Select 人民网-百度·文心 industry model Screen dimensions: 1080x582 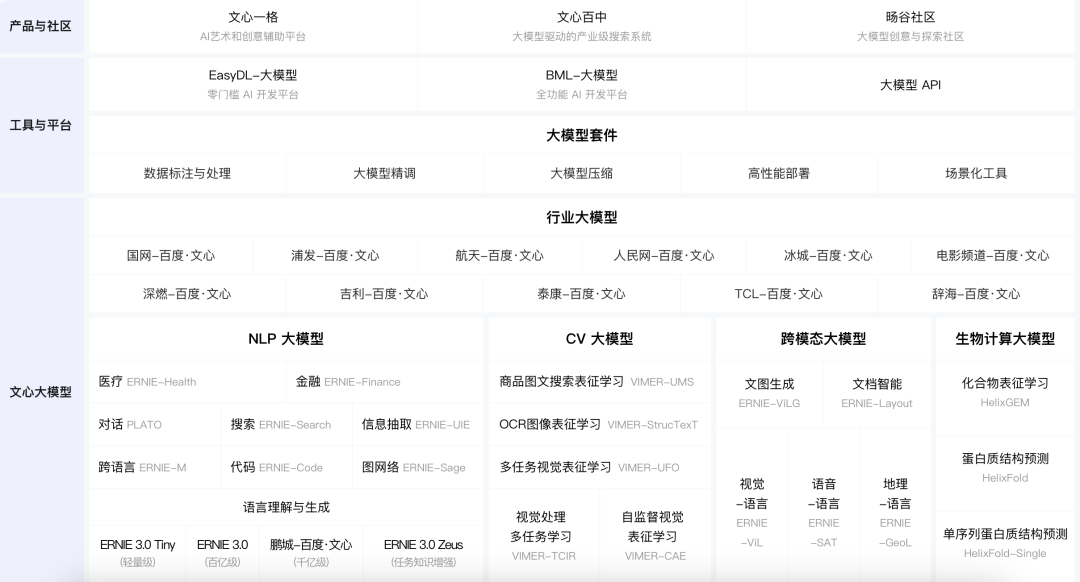[x=664, y=256]
